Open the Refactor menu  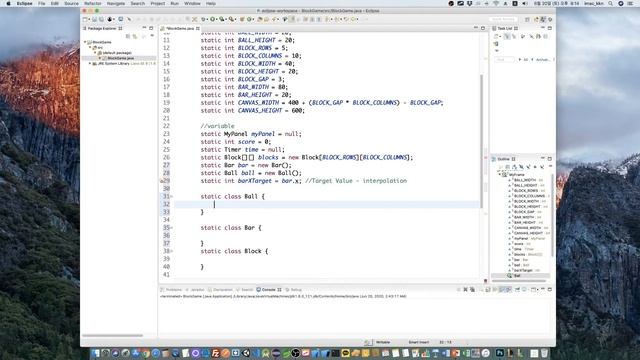93,3
